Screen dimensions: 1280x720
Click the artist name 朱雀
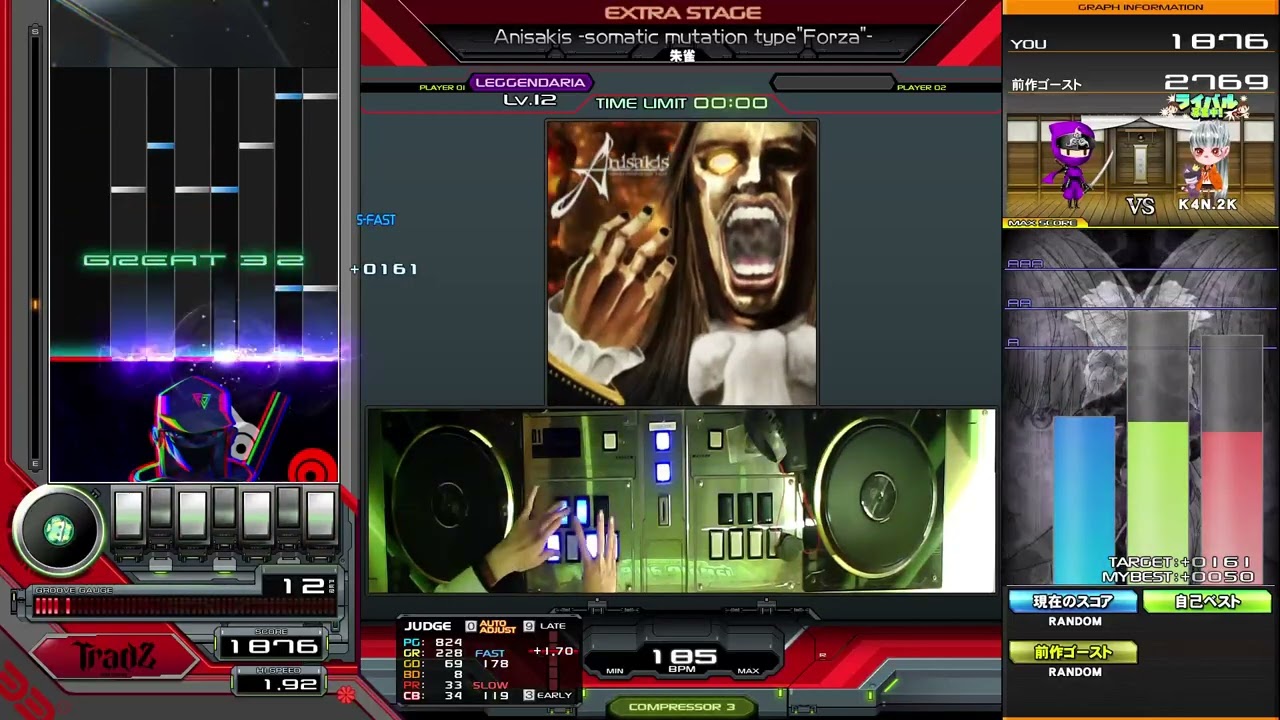pyautogui.click(x=682, y=55)
